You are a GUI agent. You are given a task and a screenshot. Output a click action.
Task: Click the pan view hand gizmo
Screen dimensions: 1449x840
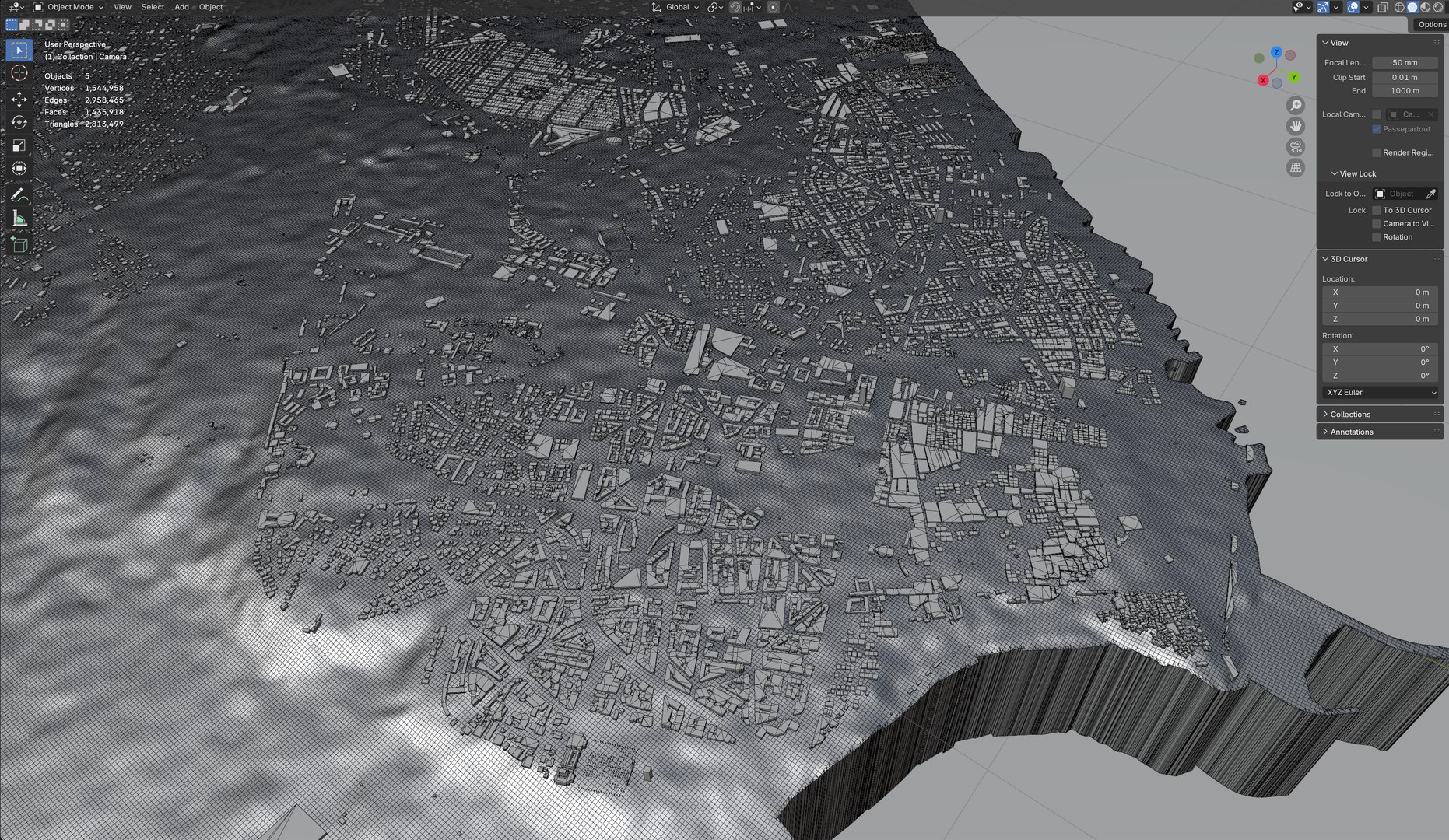pyautogui.click(x=1296, y=126)
